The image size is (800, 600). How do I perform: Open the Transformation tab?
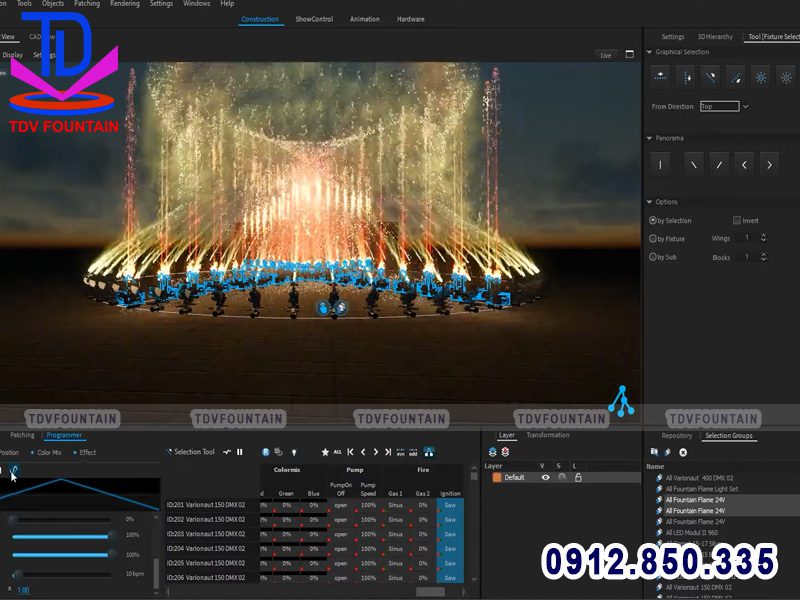pos(548,435)
